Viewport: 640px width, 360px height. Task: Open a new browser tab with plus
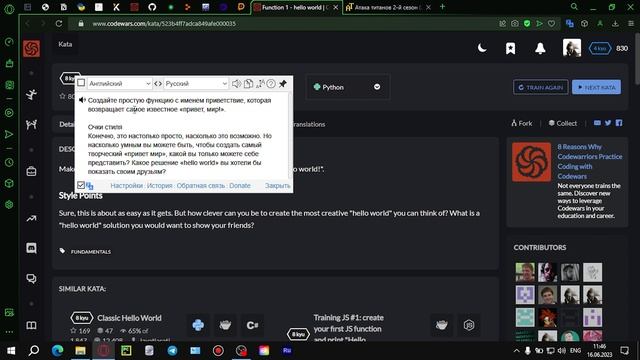(x=442, y=7)
